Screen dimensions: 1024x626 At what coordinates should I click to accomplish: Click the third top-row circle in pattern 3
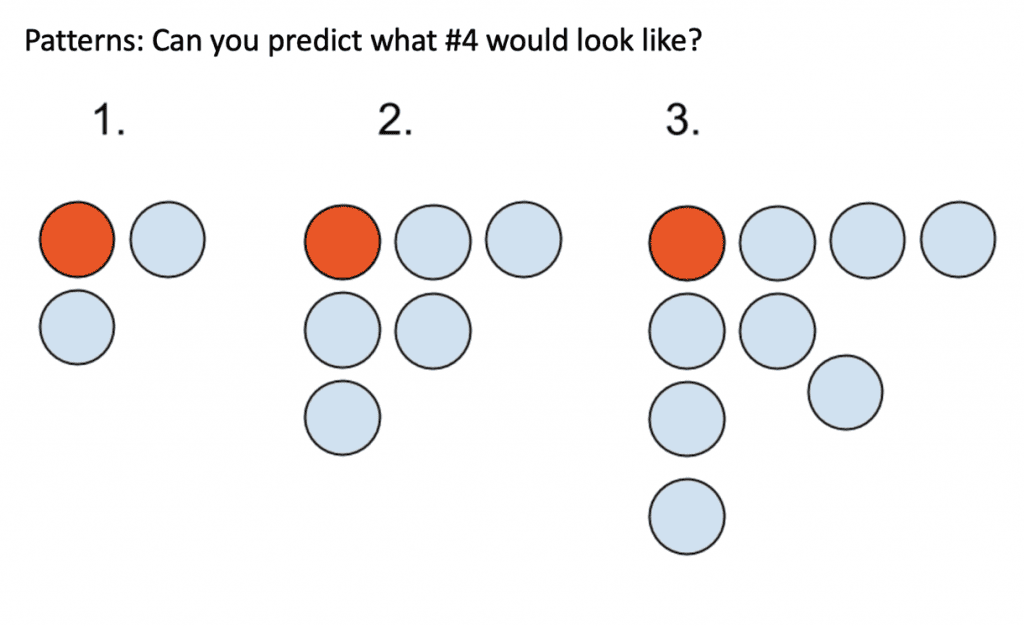(868, 241)
